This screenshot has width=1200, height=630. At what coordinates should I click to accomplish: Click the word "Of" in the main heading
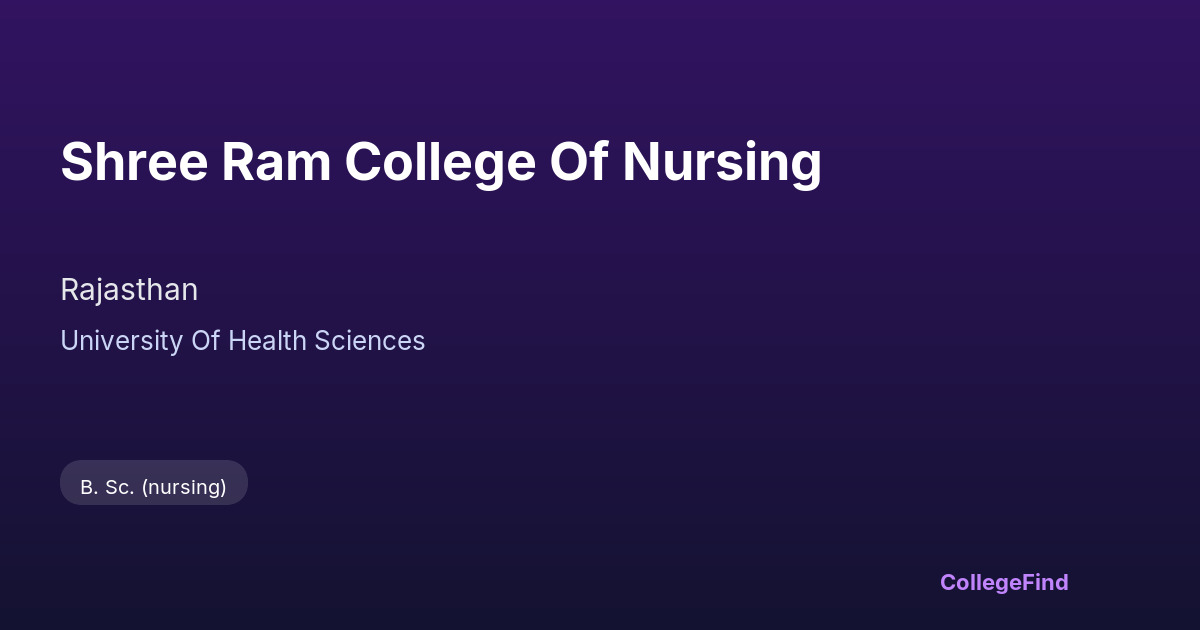pos(579,162)
